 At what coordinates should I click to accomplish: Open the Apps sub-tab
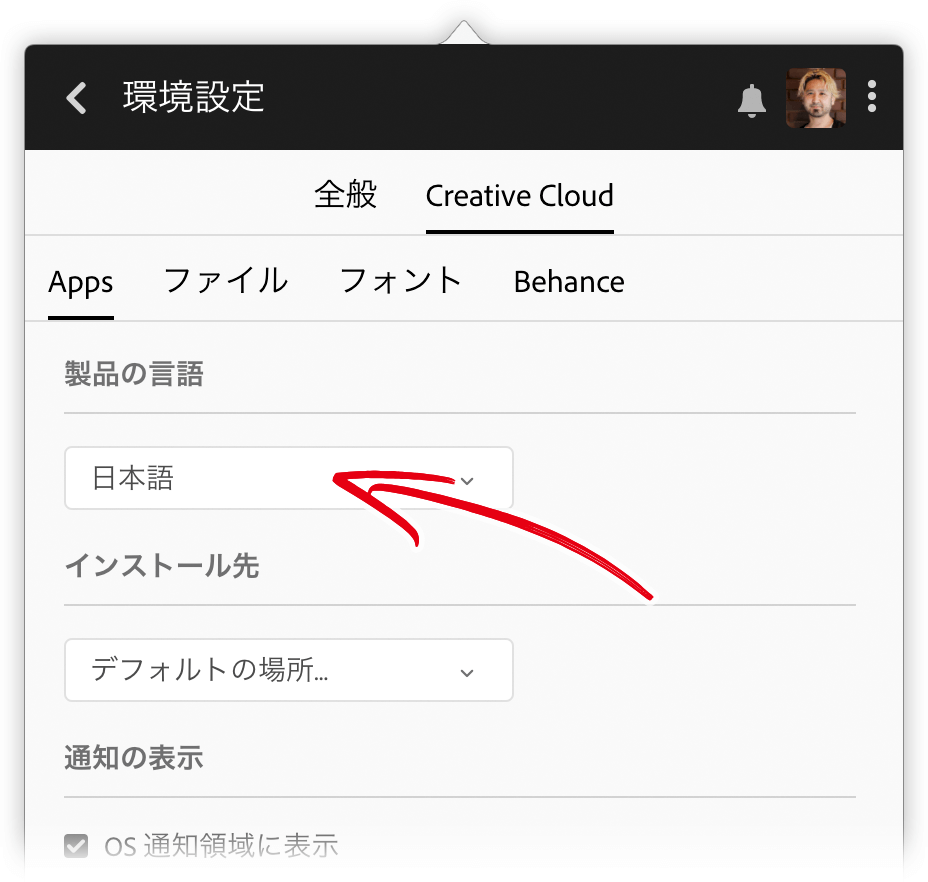pos(80,282)
